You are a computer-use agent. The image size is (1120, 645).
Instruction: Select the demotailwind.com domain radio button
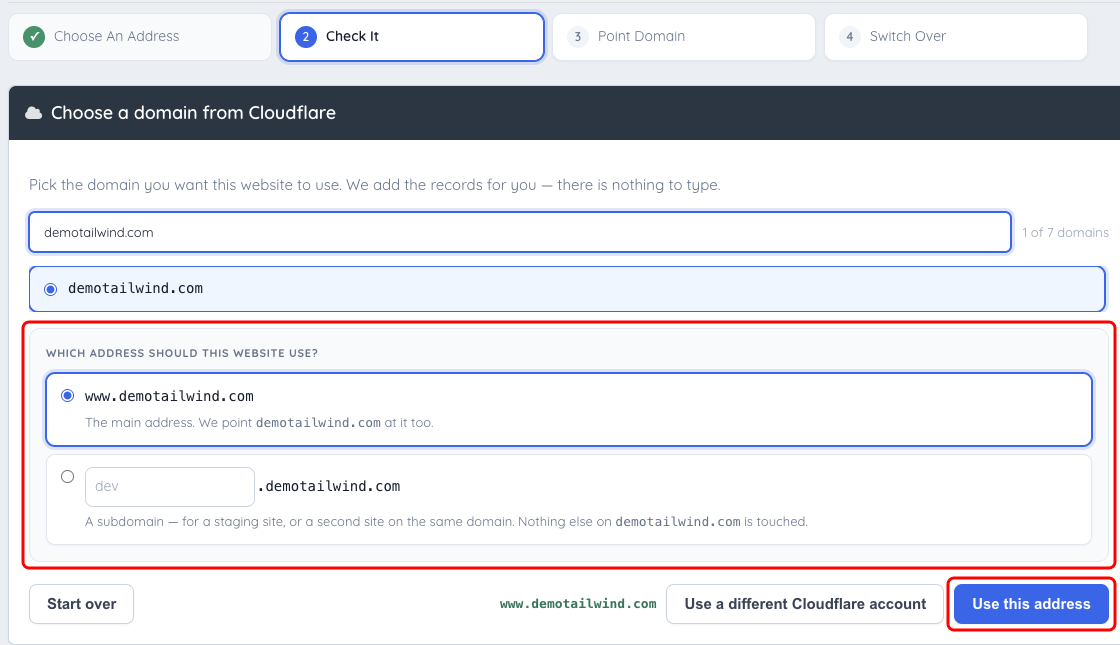pyautogui.click(x=51, y=289)
